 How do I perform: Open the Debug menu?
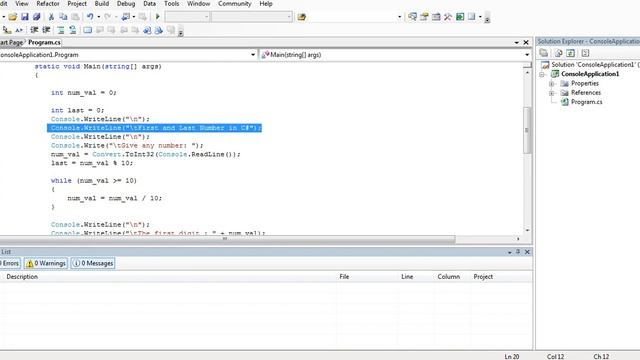tap(126, 4)
